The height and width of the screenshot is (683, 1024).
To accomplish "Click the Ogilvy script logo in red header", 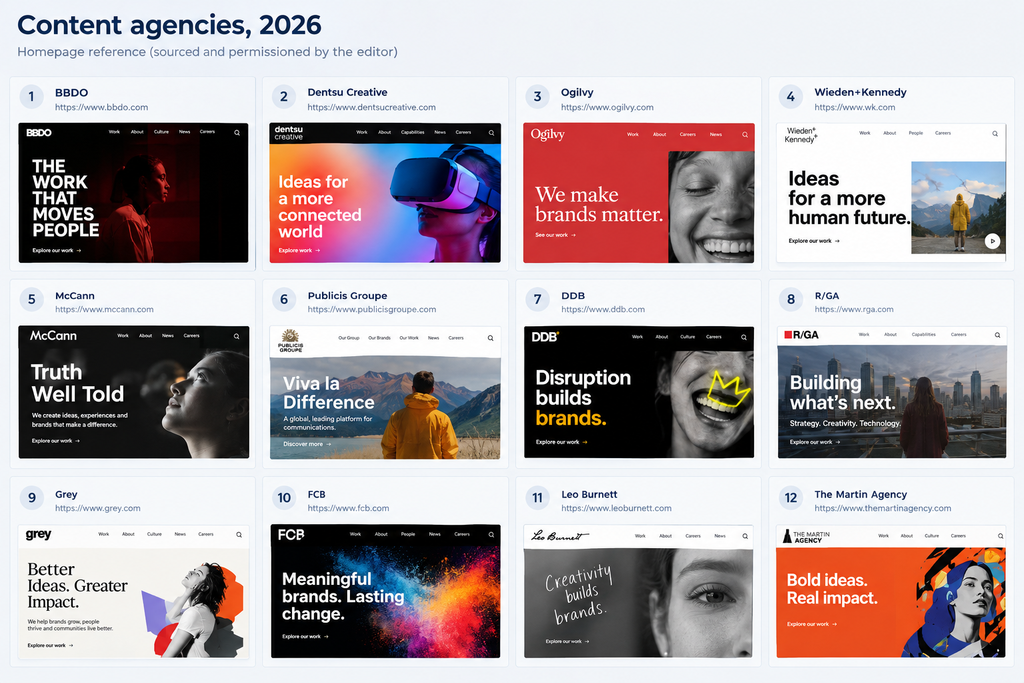I will [x=547, y=135].
